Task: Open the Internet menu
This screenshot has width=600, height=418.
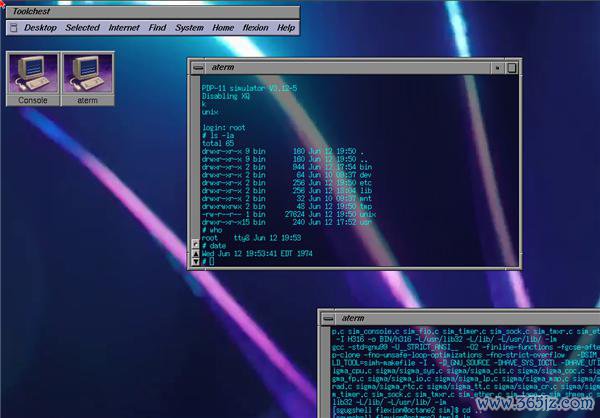Action: coord(124,28)
